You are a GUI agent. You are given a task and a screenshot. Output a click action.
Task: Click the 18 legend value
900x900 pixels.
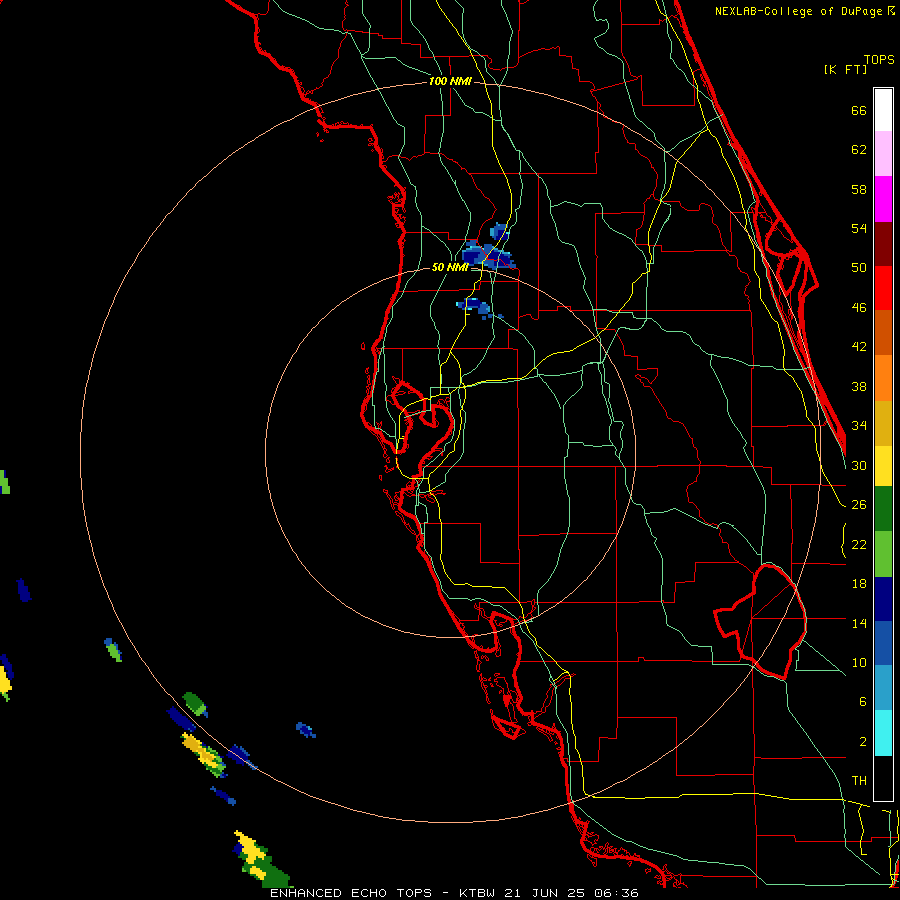click(x=859, y=584)
